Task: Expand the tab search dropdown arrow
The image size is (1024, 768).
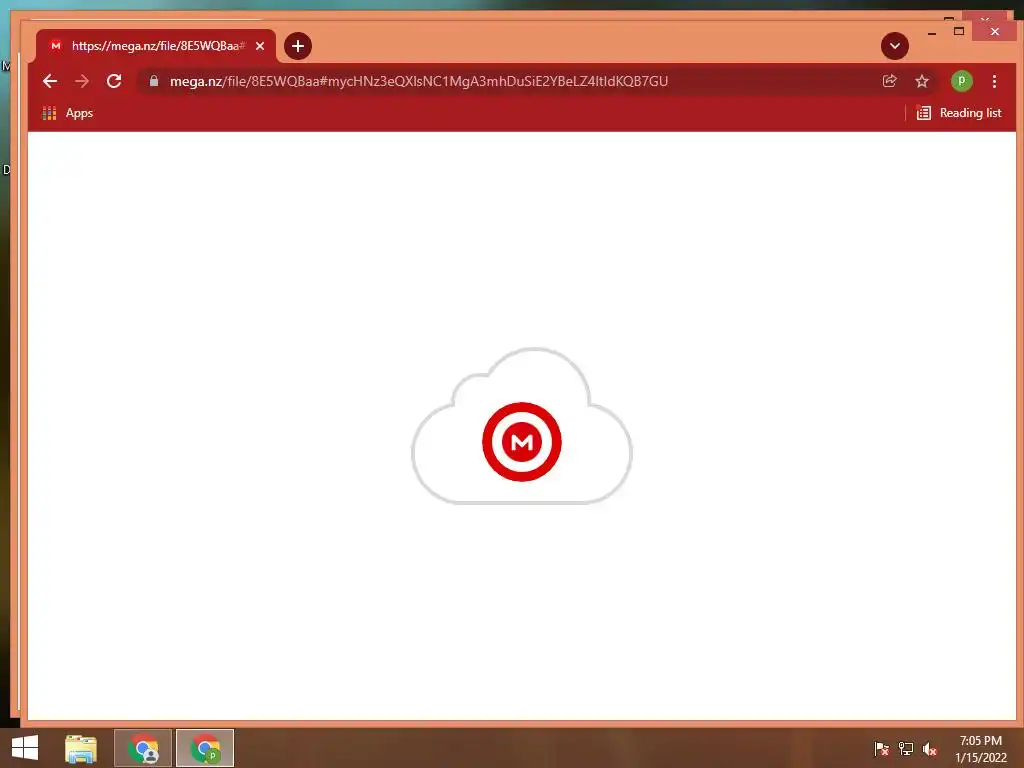Action: click(x=895, y=46)
